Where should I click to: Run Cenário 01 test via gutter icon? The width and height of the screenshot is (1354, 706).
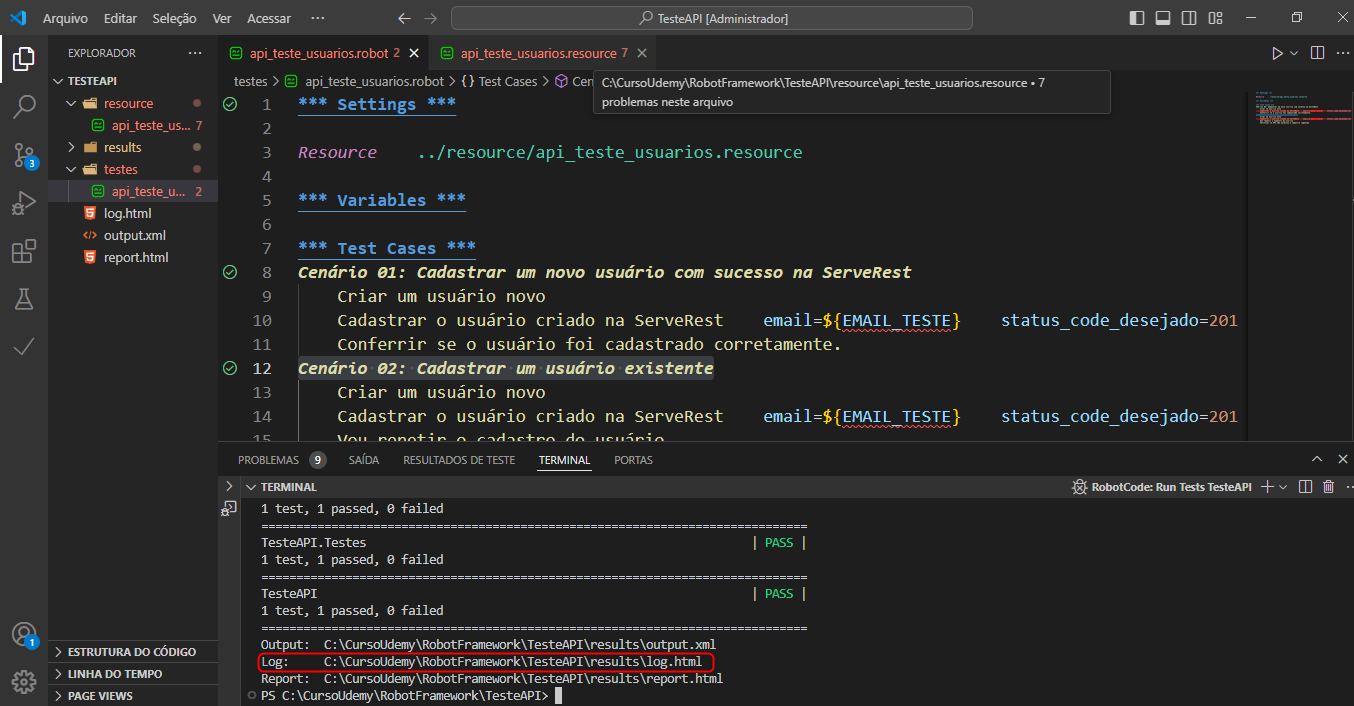[230, 272]
